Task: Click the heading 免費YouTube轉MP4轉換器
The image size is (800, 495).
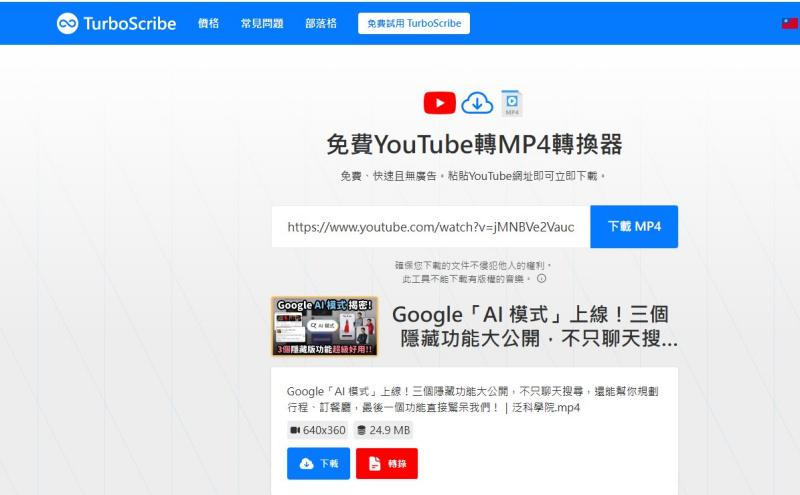Action: click(x=474, y=144)
